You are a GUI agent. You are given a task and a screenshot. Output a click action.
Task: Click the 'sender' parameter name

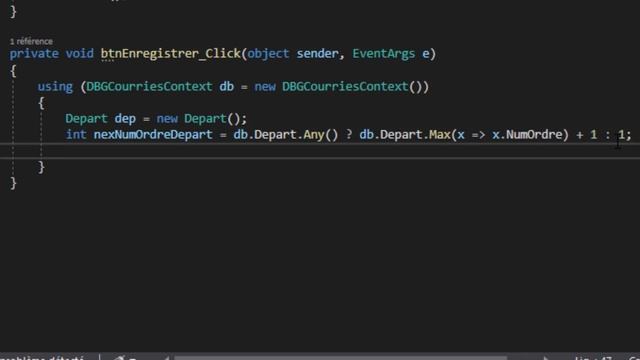point(318,54)
